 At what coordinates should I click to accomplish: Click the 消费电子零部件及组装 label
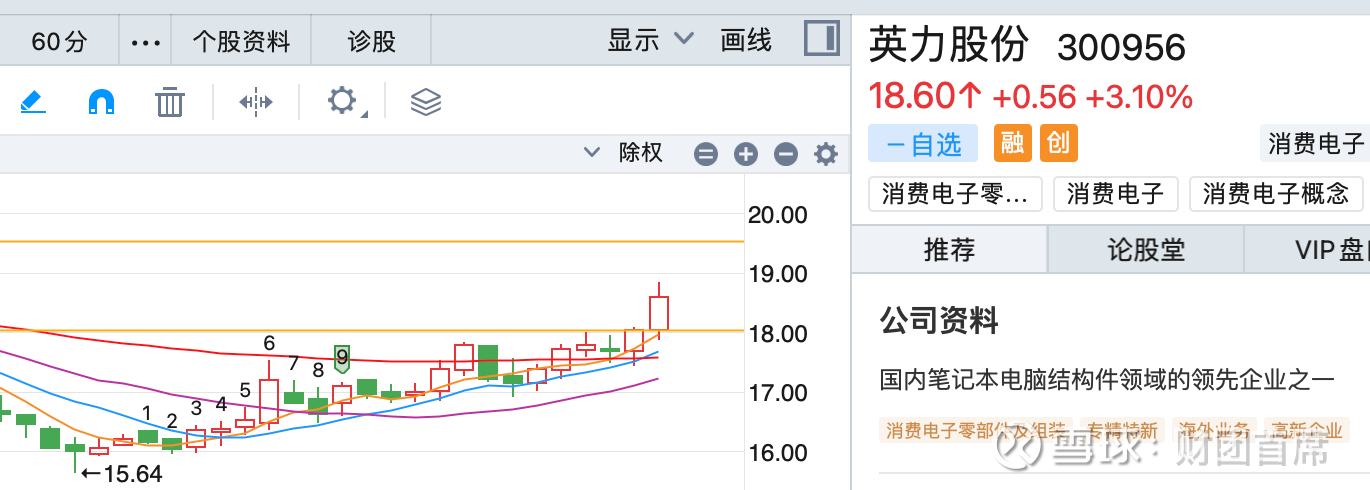[x=976, y=430]
